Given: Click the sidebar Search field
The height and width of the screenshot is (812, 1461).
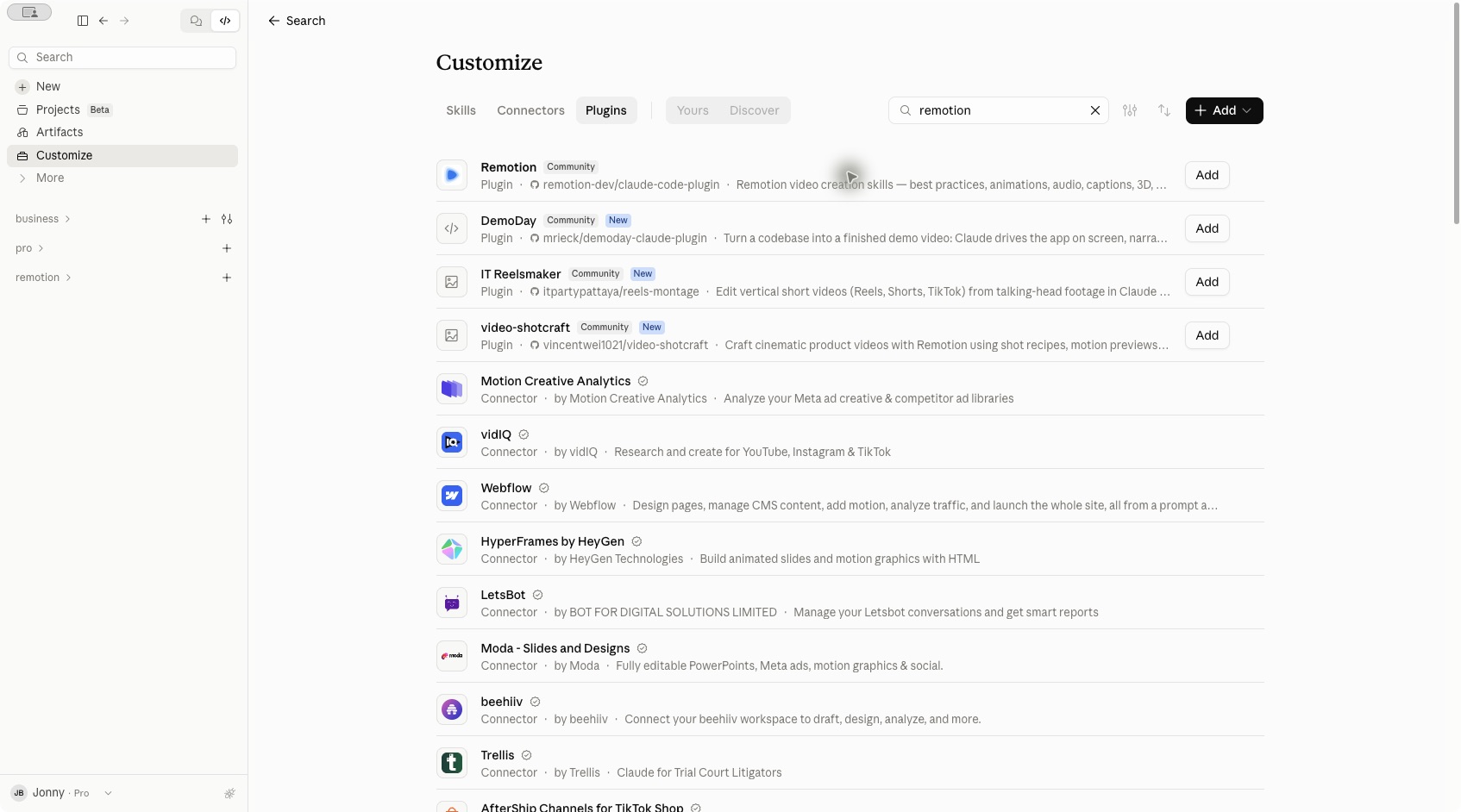Looking at the screenshot, I should pyautogui.click(x=122, y=57).
